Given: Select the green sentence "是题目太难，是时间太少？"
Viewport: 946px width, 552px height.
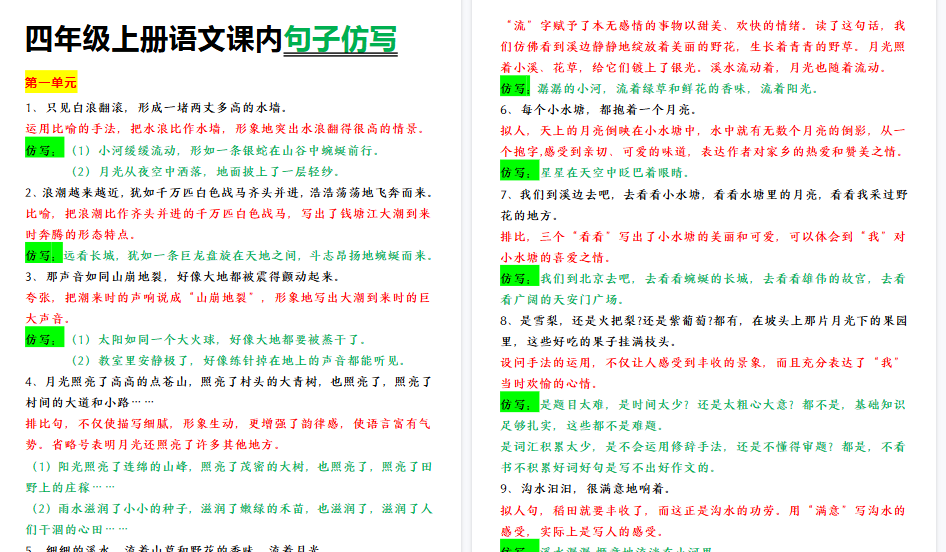Looking at the screenshot, I should pyautogui.click(x=723, y=405).
